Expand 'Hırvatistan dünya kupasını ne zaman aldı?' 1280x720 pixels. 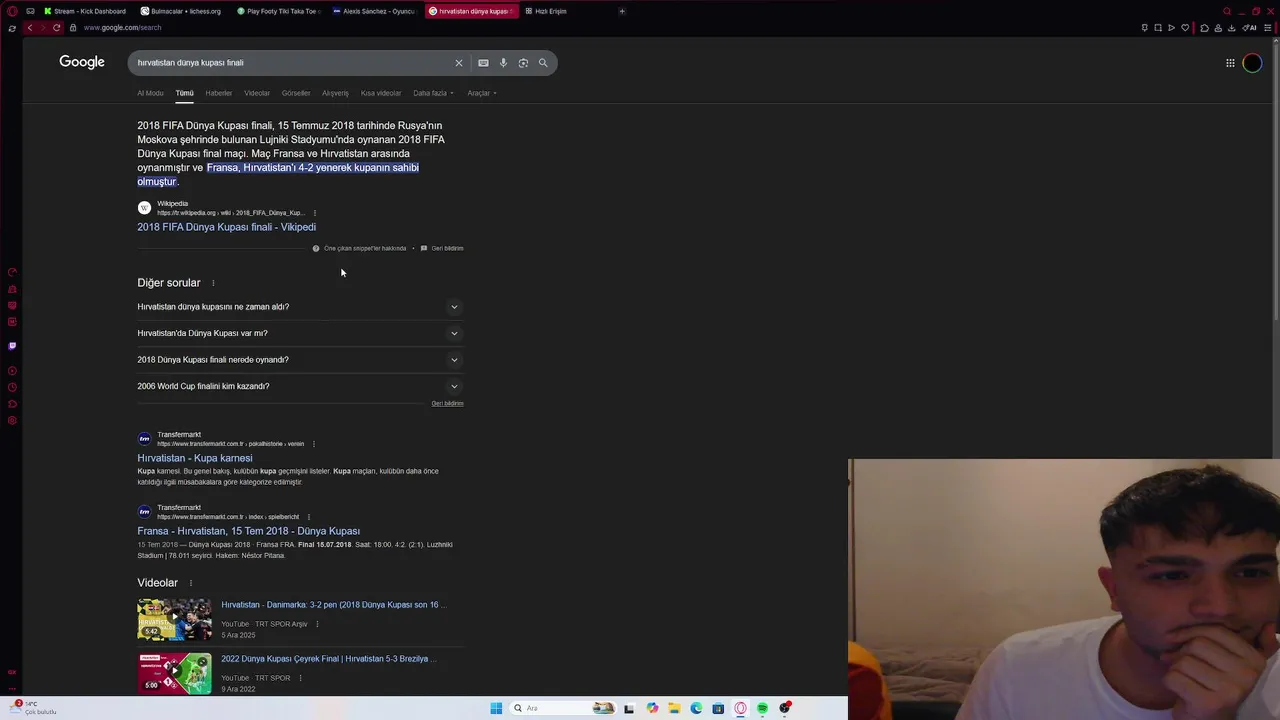[300, 307]
